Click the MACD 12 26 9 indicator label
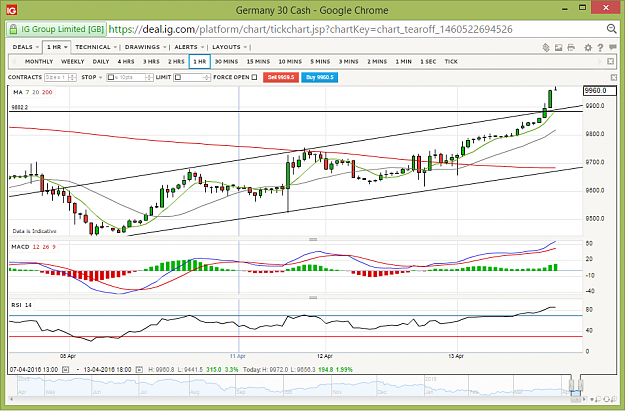The image size is (625, 413). pos(33,247)
